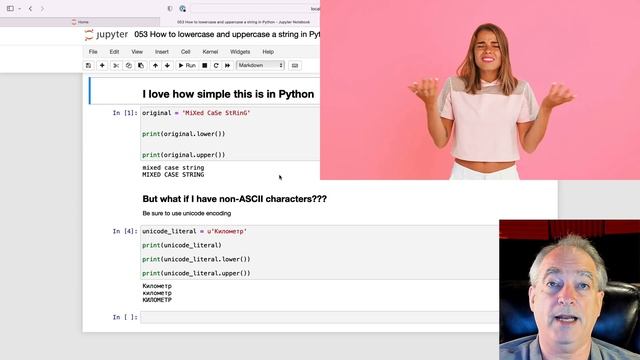Open the Widgets menu
This screenshot has height=360, width=640.
[x=240, y=52]
